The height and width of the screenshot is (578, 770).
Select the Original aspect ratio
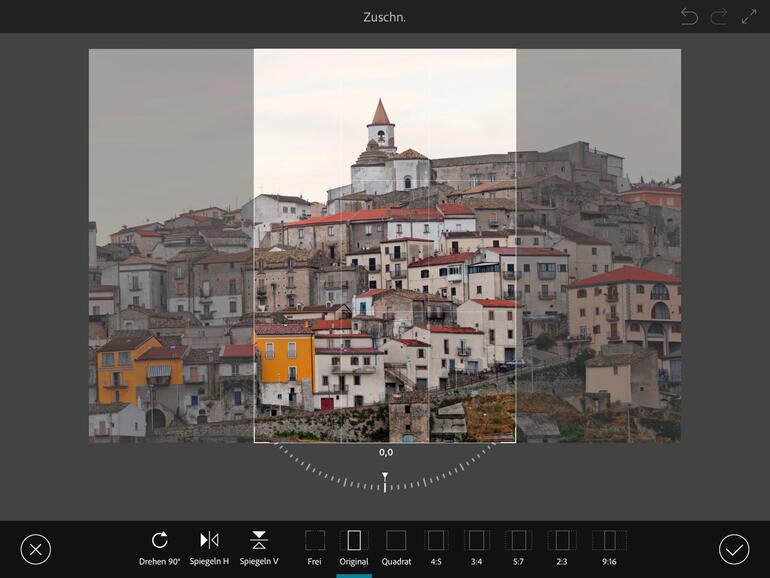(354, 541)
